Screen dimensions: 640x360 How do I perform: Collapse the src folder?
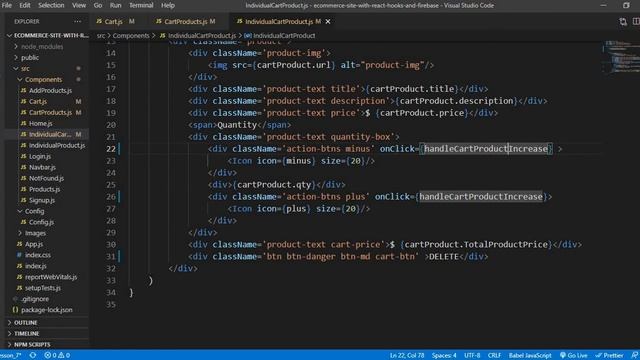tap(25, 69)
